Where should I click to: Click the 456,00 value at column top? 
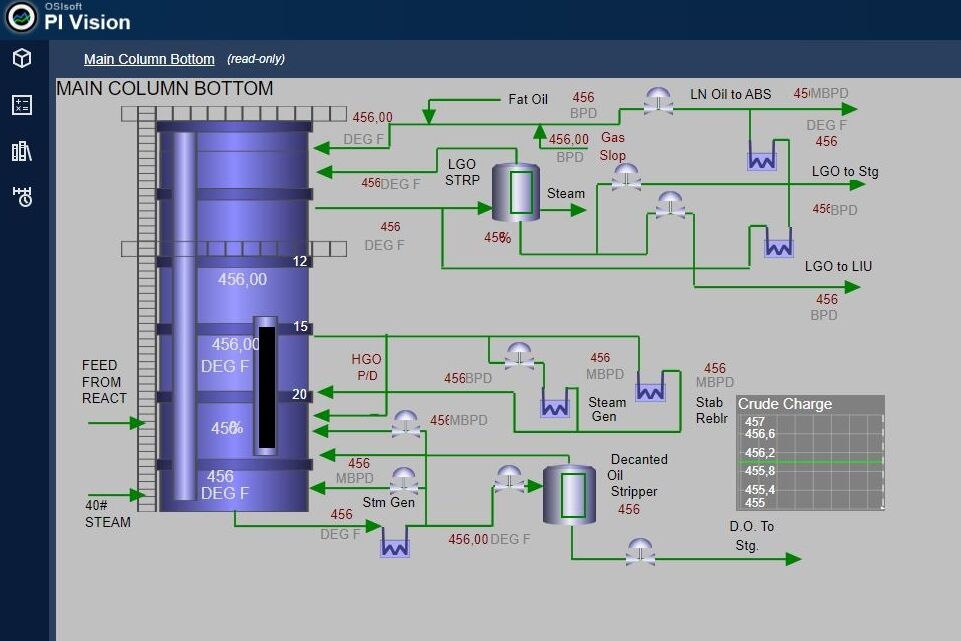[x=373, y=117]
